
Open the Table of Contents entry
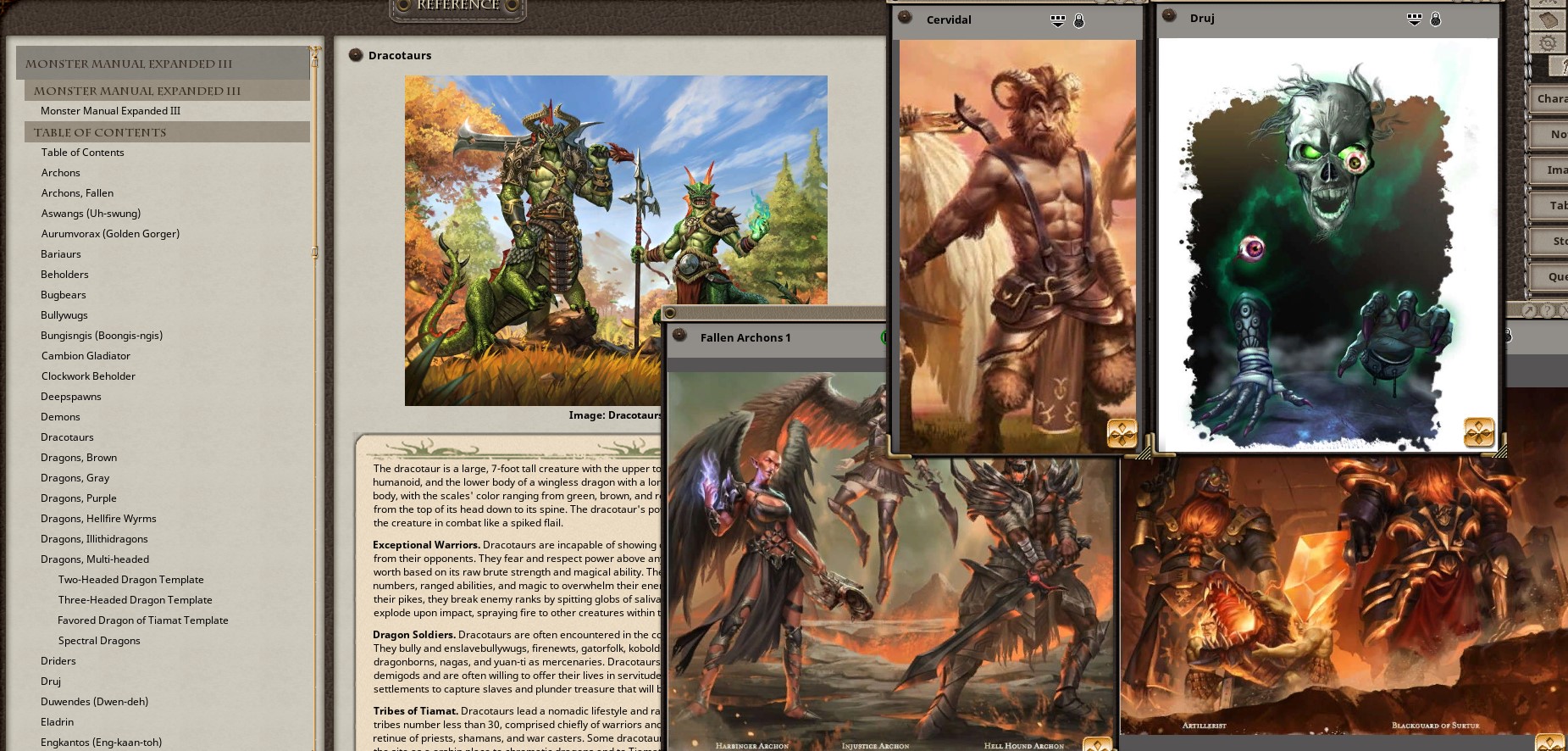tap(82, 153)
